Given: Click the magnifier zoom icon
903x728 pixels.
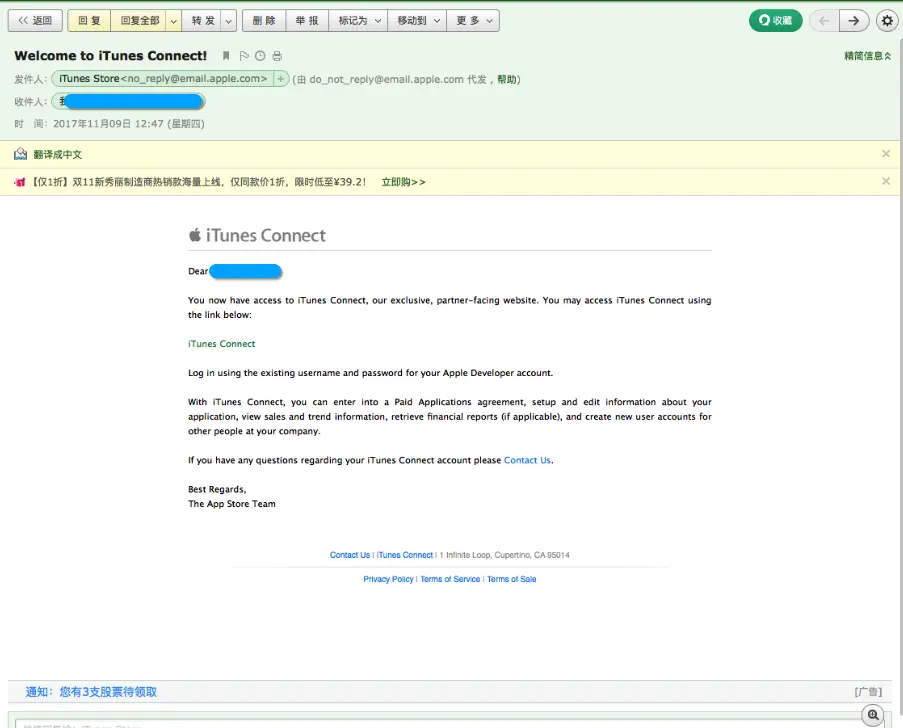Looking at the screenshot, I should 873,715.
